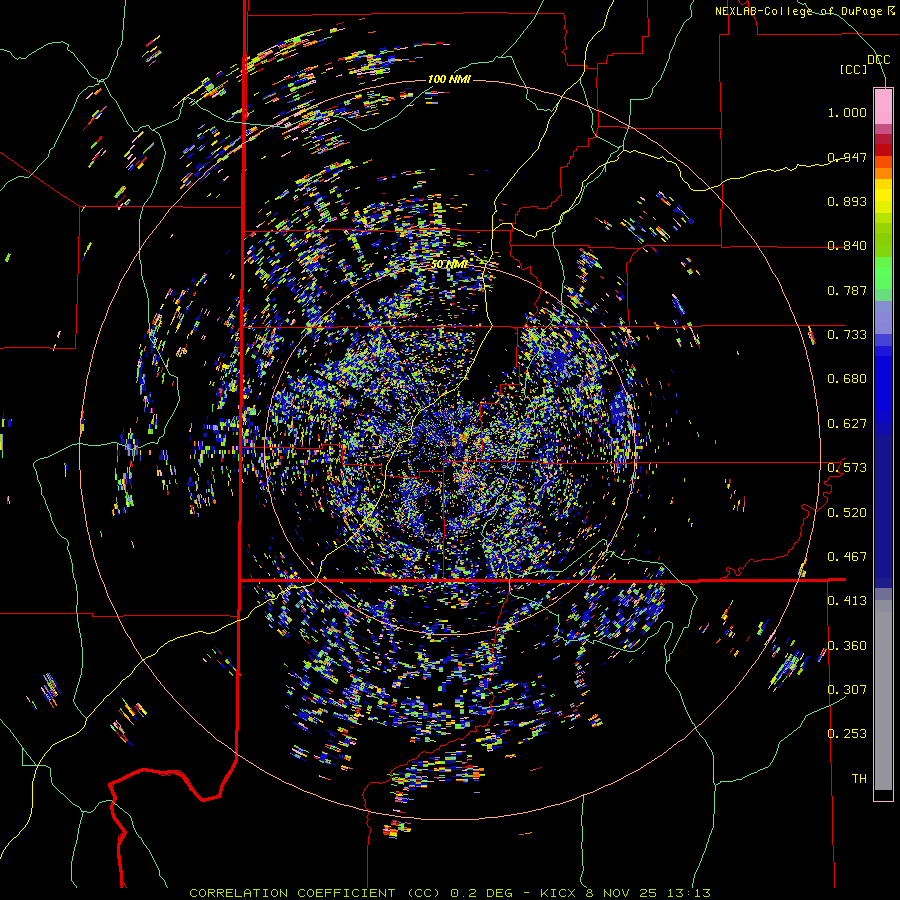Select the 0.787 color scale value
Image resolution: width=900 pixels, height=900 pixels.
(847, 290)
